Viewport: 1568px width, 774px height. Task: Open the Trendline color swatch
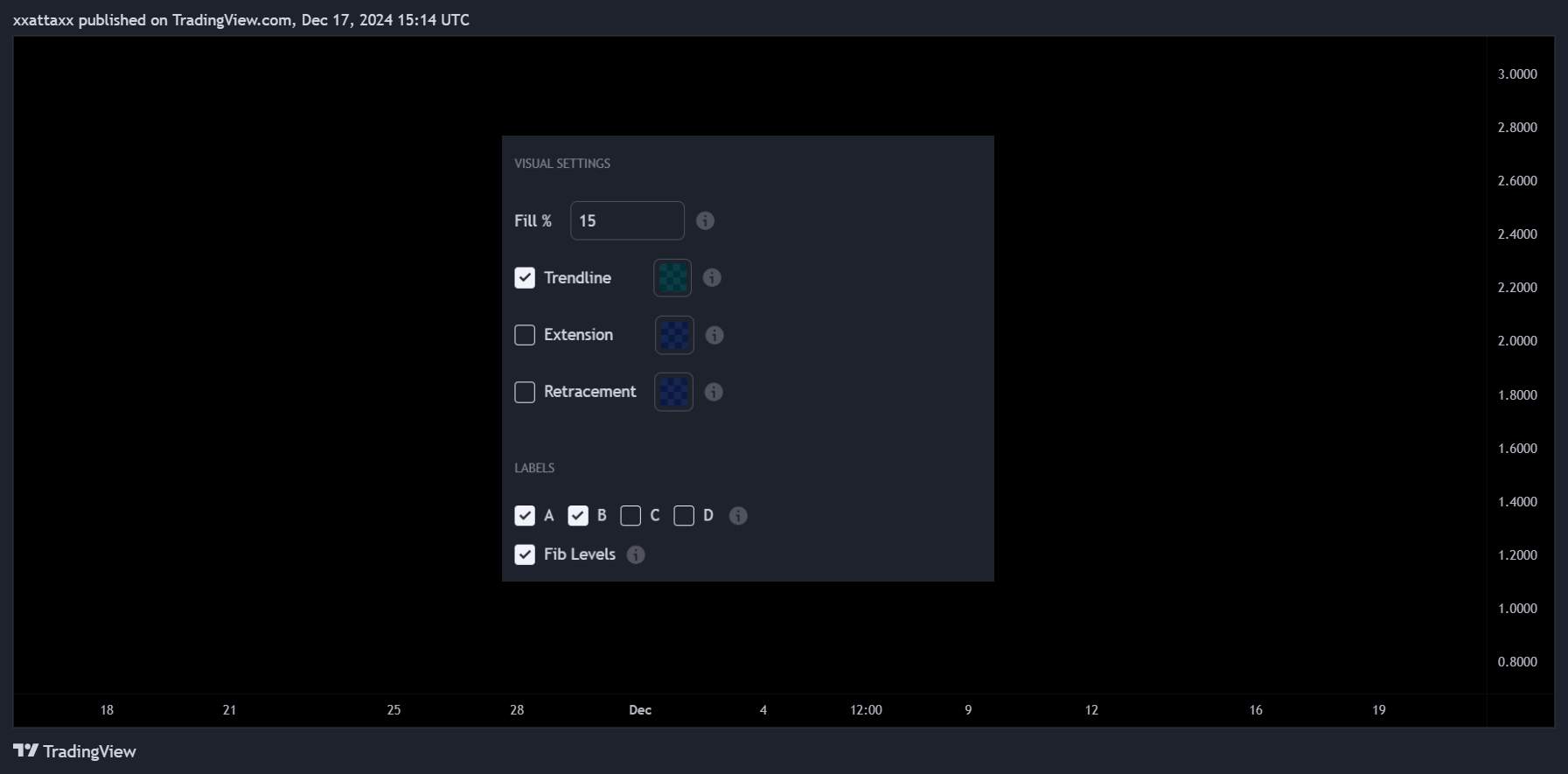672,278
